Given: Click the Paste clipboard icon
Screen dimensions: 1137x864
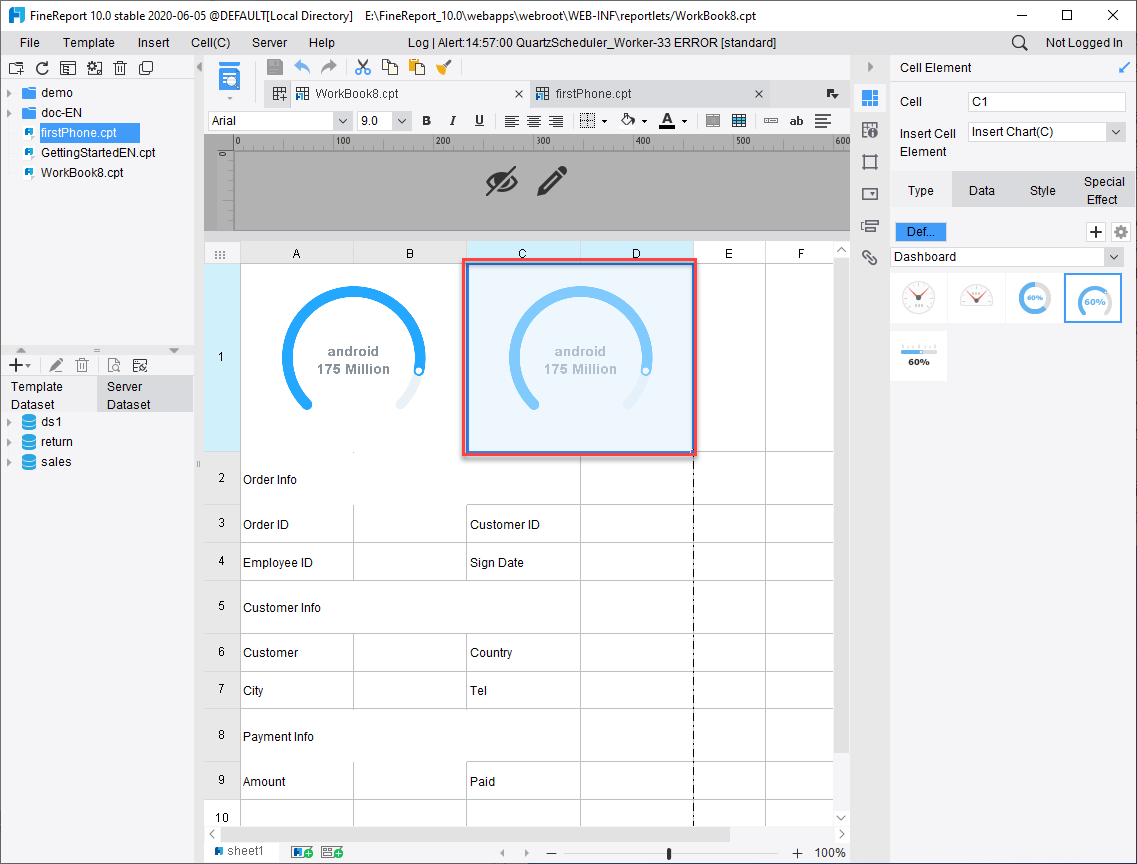Looking at the screenshot, I should [417, 67].
